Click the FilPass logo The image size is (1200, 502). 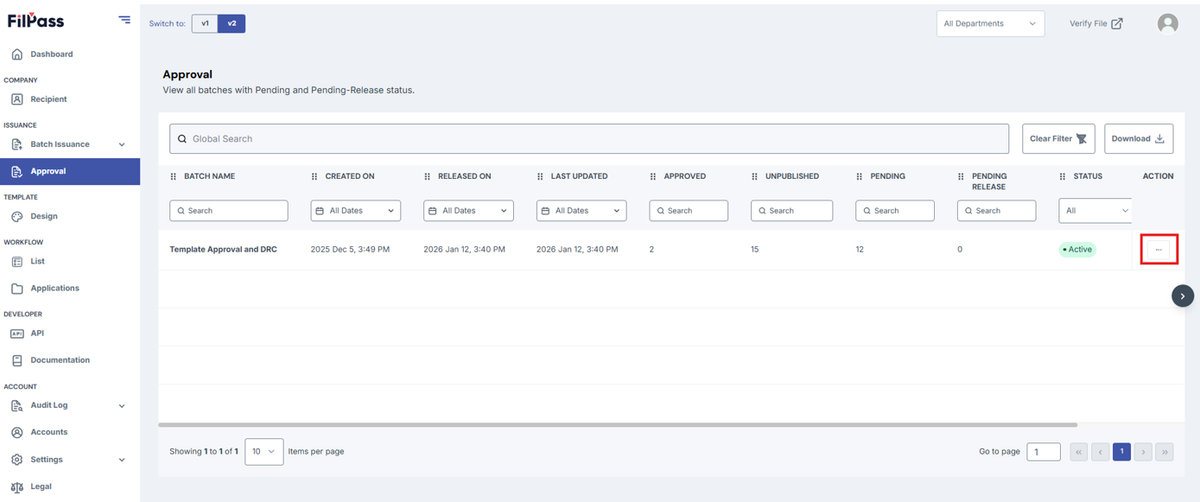point(37,20)
